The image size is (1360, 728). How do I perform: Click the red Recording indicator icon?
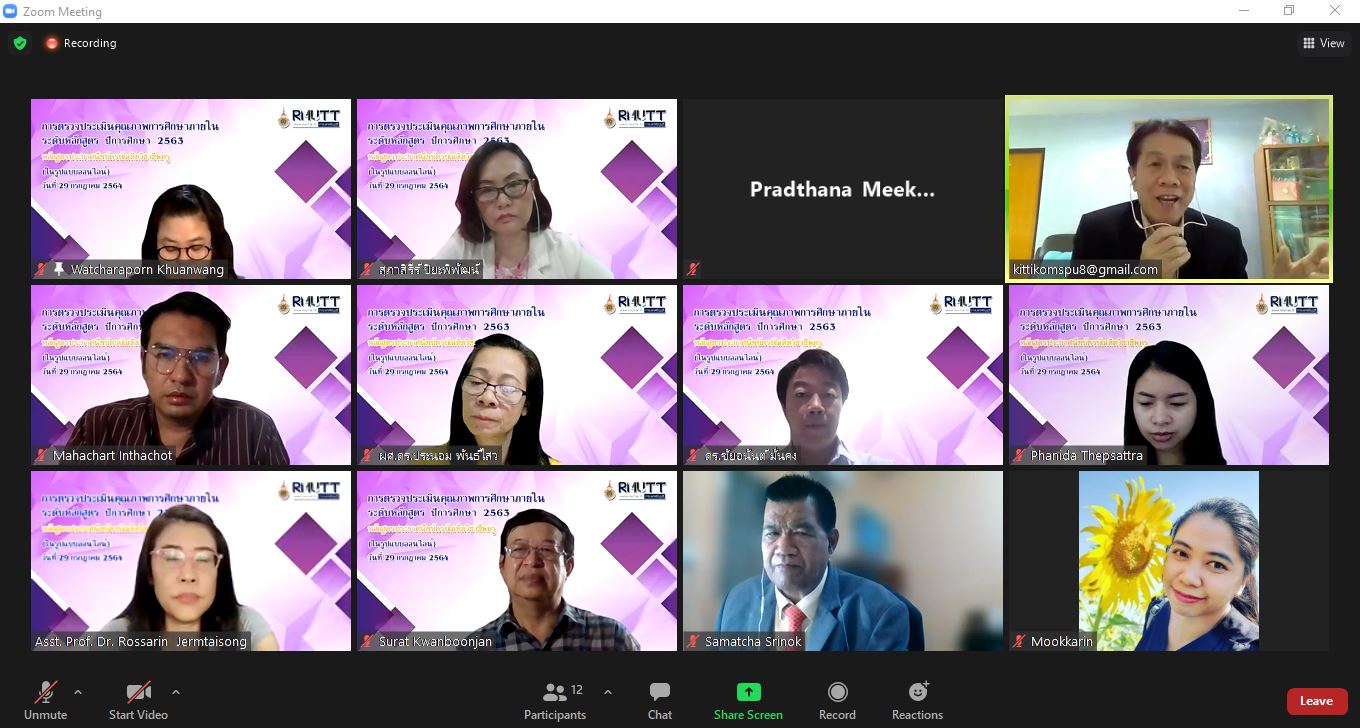click(52, 43)
